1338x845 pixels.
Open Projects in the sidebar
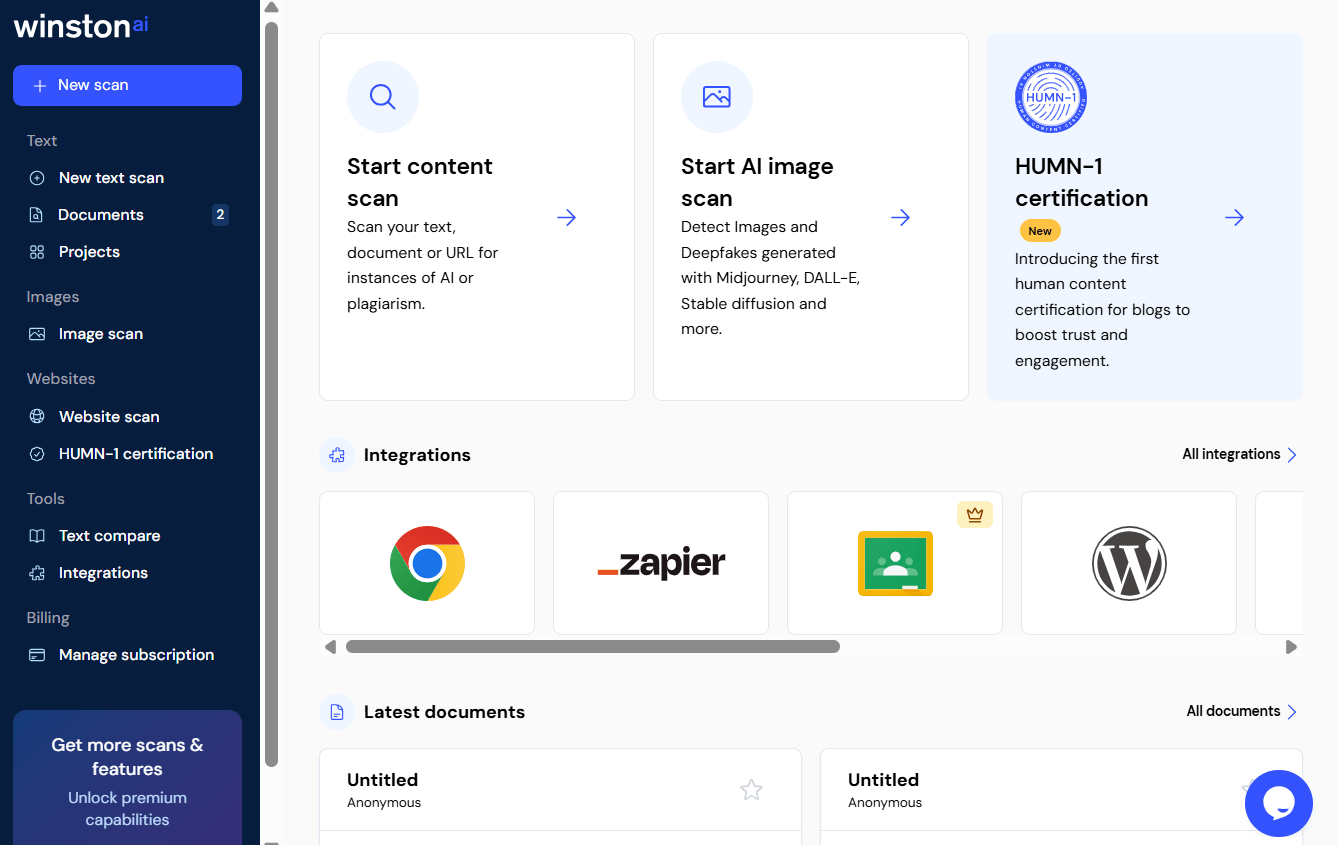point(89,252)
